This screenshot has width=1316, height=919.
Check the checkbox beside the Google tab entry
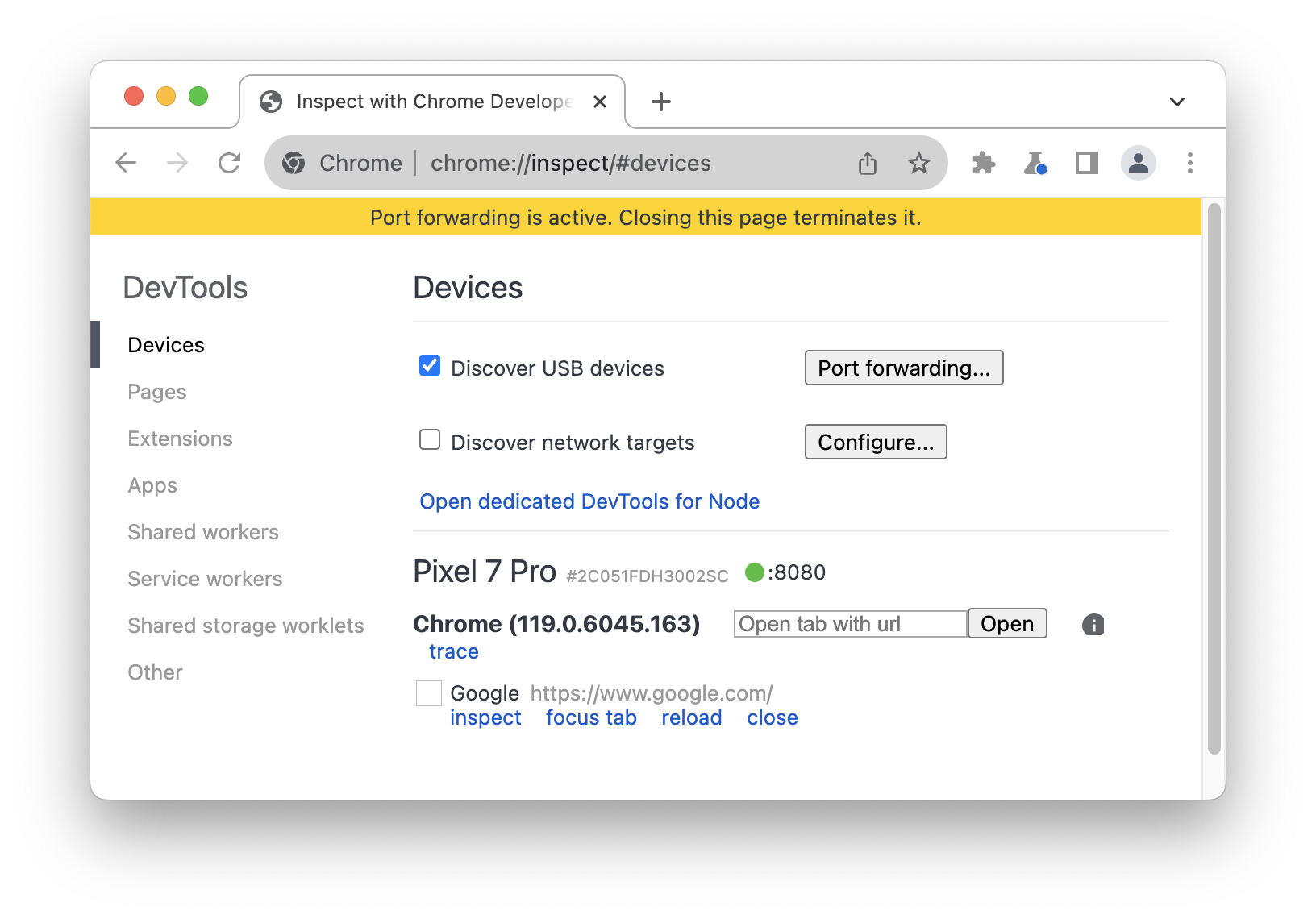tap(428, 693)
